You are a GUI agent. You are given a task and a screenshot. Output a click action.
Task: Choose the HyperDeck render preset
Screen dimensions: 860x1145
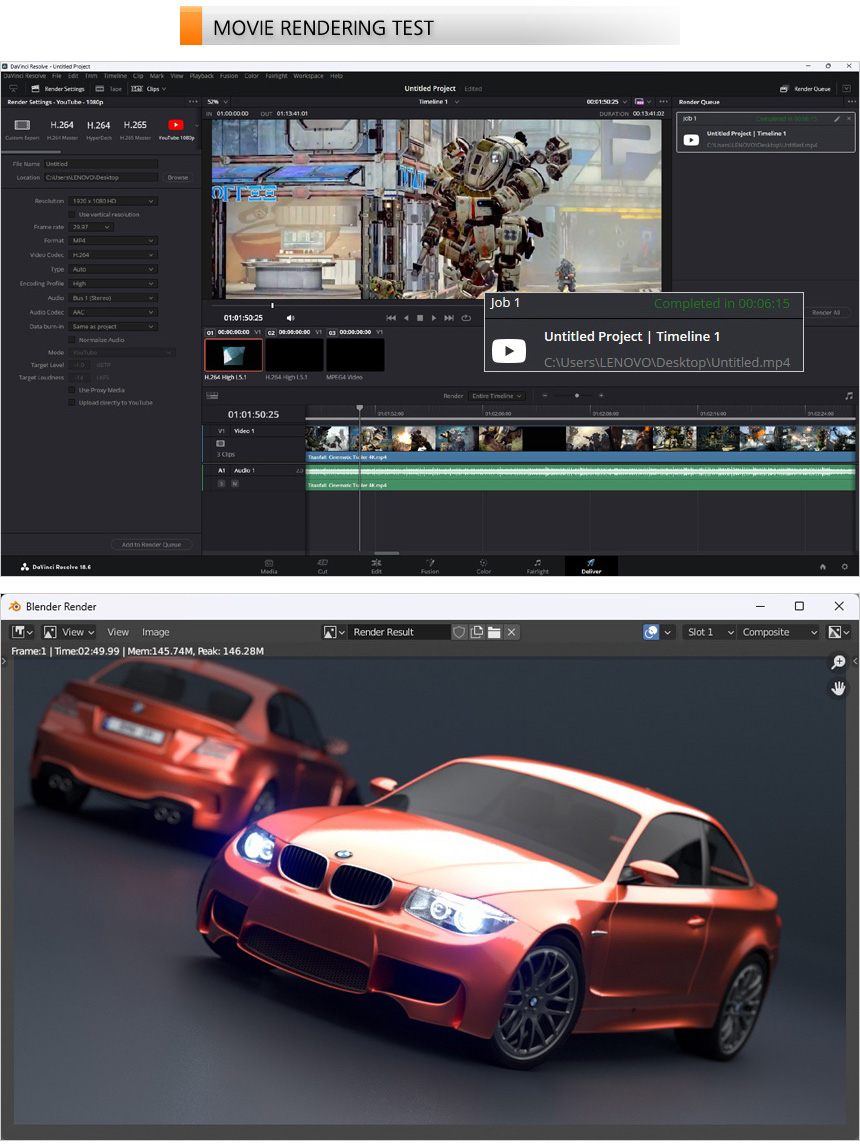(x=99, y=129)
